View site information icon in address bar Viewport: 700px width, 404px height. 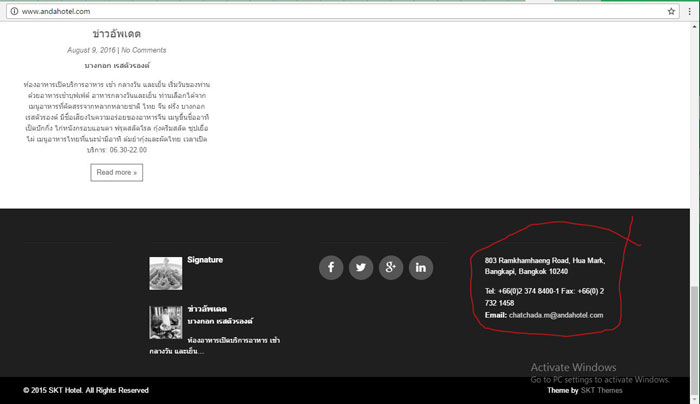[x=11, y=11]
